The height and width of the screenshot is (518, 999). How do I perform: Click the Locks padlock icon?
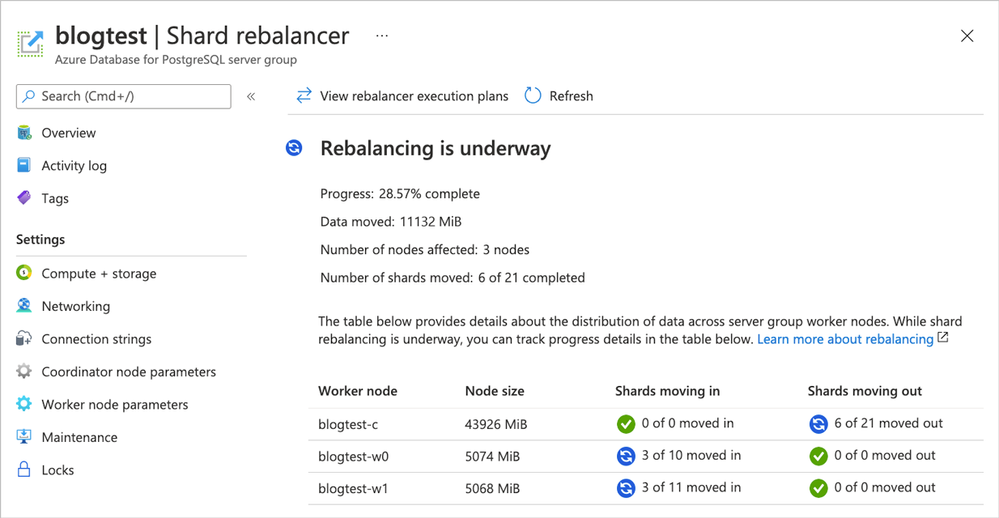24,470
